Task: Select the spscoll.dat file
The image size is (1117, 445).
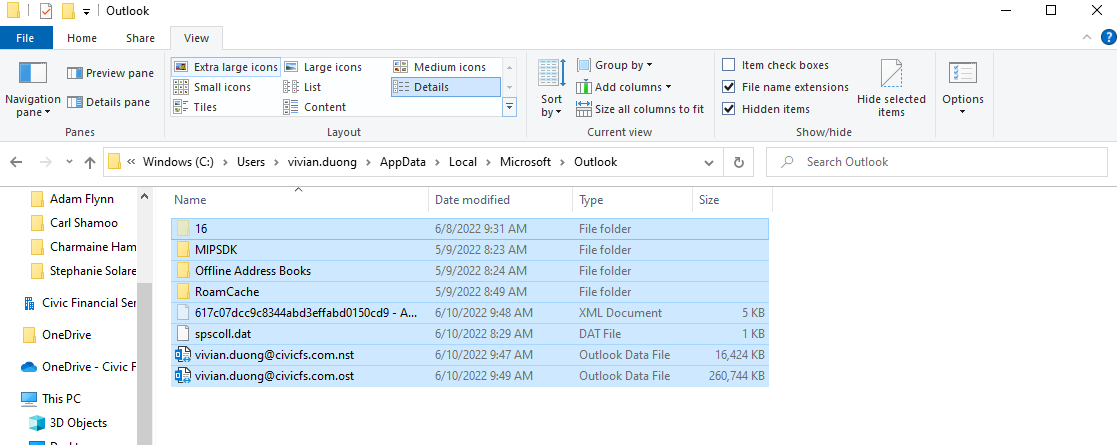Action: point(470,334)
